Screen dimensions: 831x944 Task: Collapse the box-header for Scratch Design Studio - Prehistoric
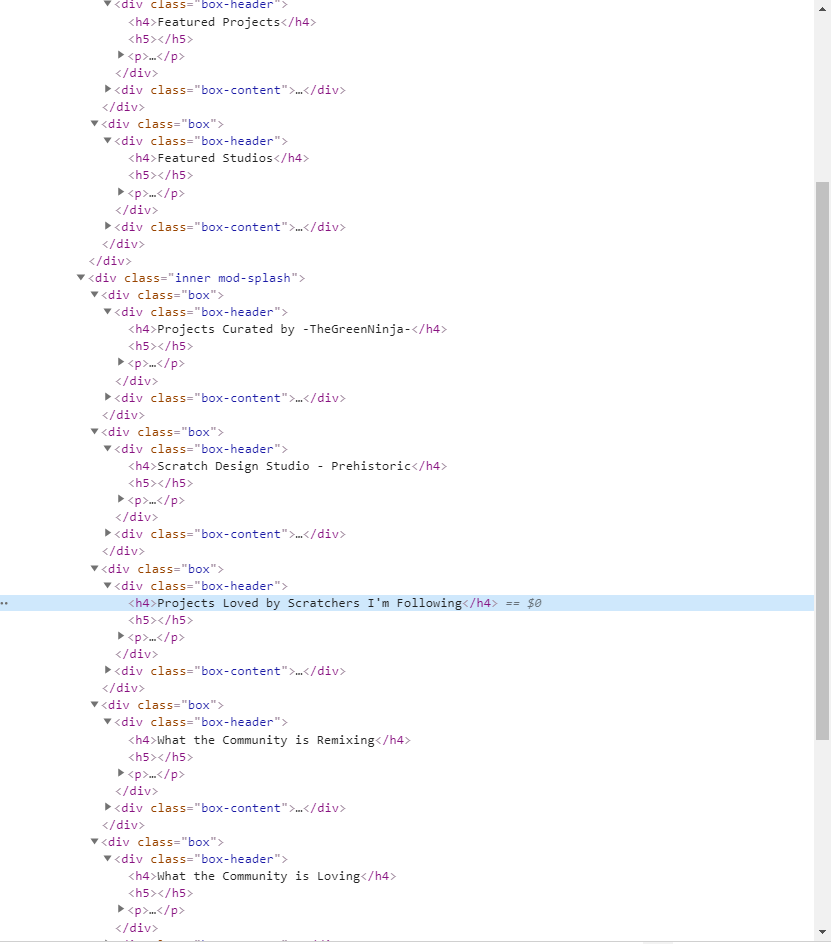pyautogui.click(x=107, y=448)
